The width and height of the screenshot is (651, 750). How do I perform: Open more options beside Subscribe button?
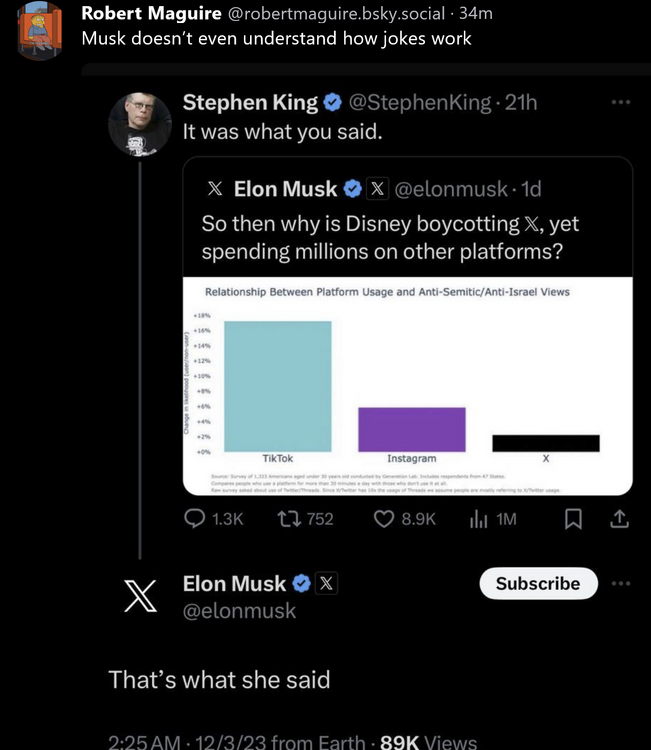coord(621,583)
